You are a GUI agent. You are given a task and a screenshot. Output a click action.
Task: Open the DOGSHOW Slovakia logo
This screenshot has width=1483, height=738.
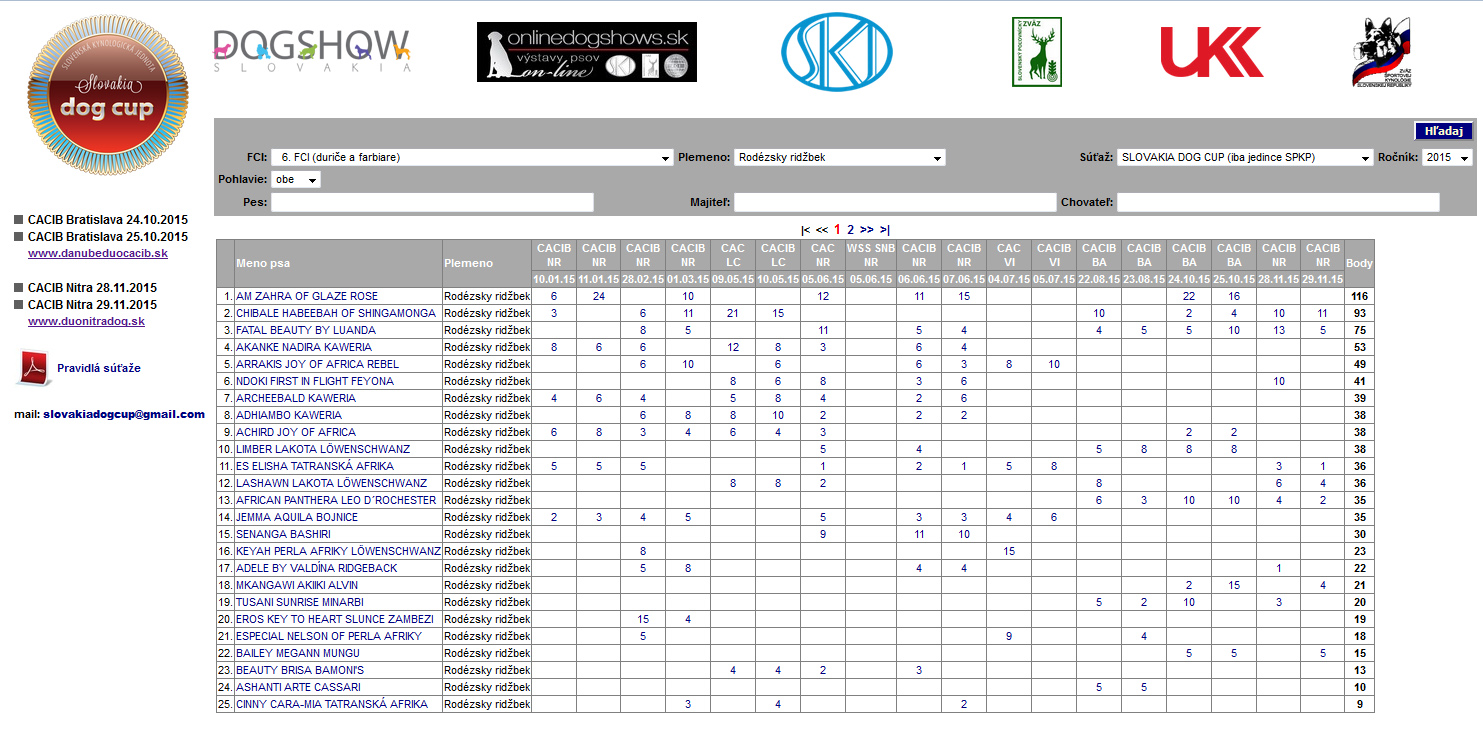(x=312, y=50)
